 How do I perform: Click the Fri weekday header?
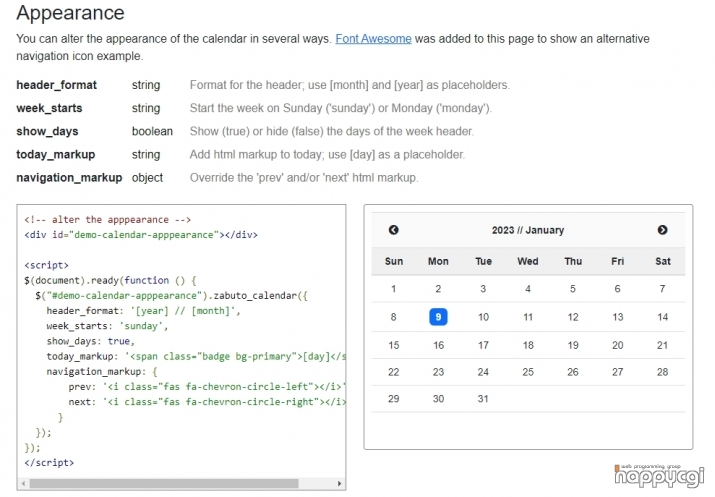(x=617, y=261)
